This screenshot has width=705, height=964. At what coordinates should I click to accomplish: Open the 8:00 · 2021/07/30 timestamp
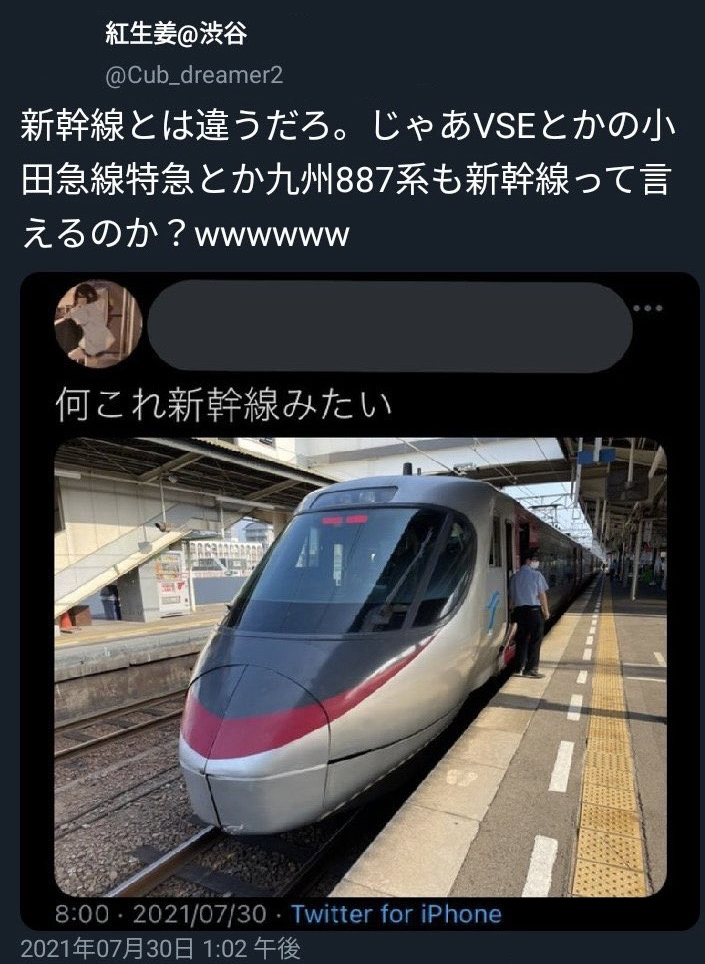pyautogui.click(x=160, y=914)
